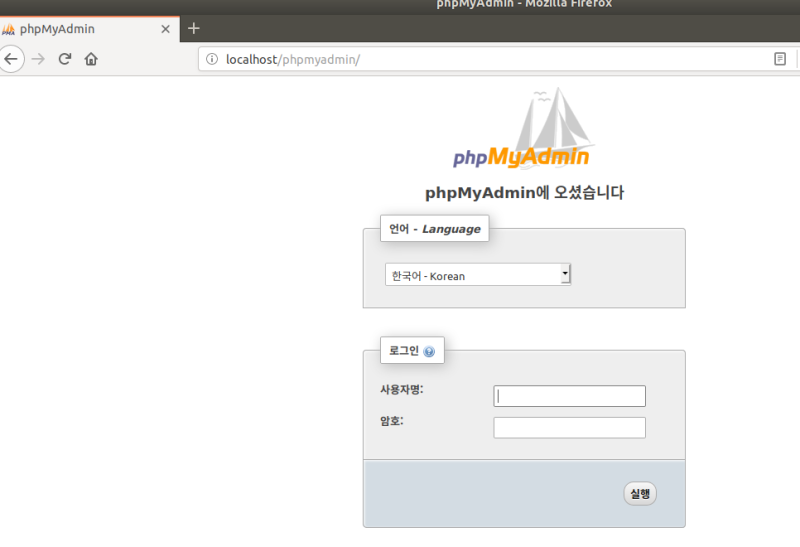Click the 사용자명: label

(402, 390)
